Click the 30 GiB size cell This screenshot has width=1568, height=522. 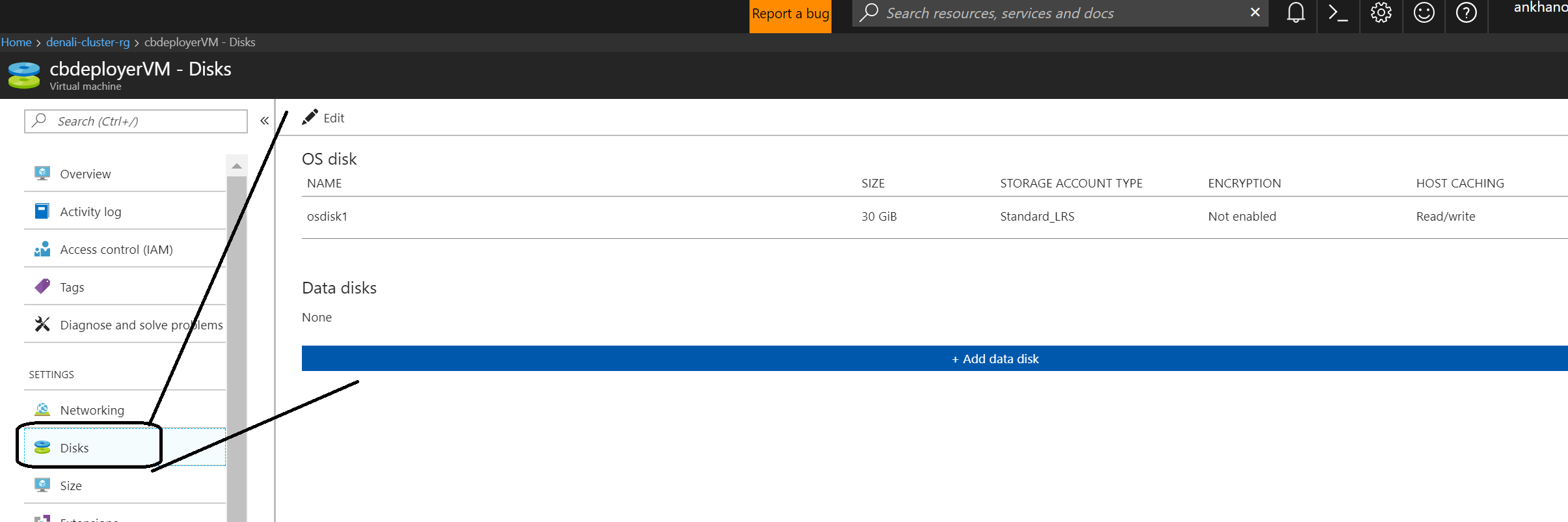879,216
